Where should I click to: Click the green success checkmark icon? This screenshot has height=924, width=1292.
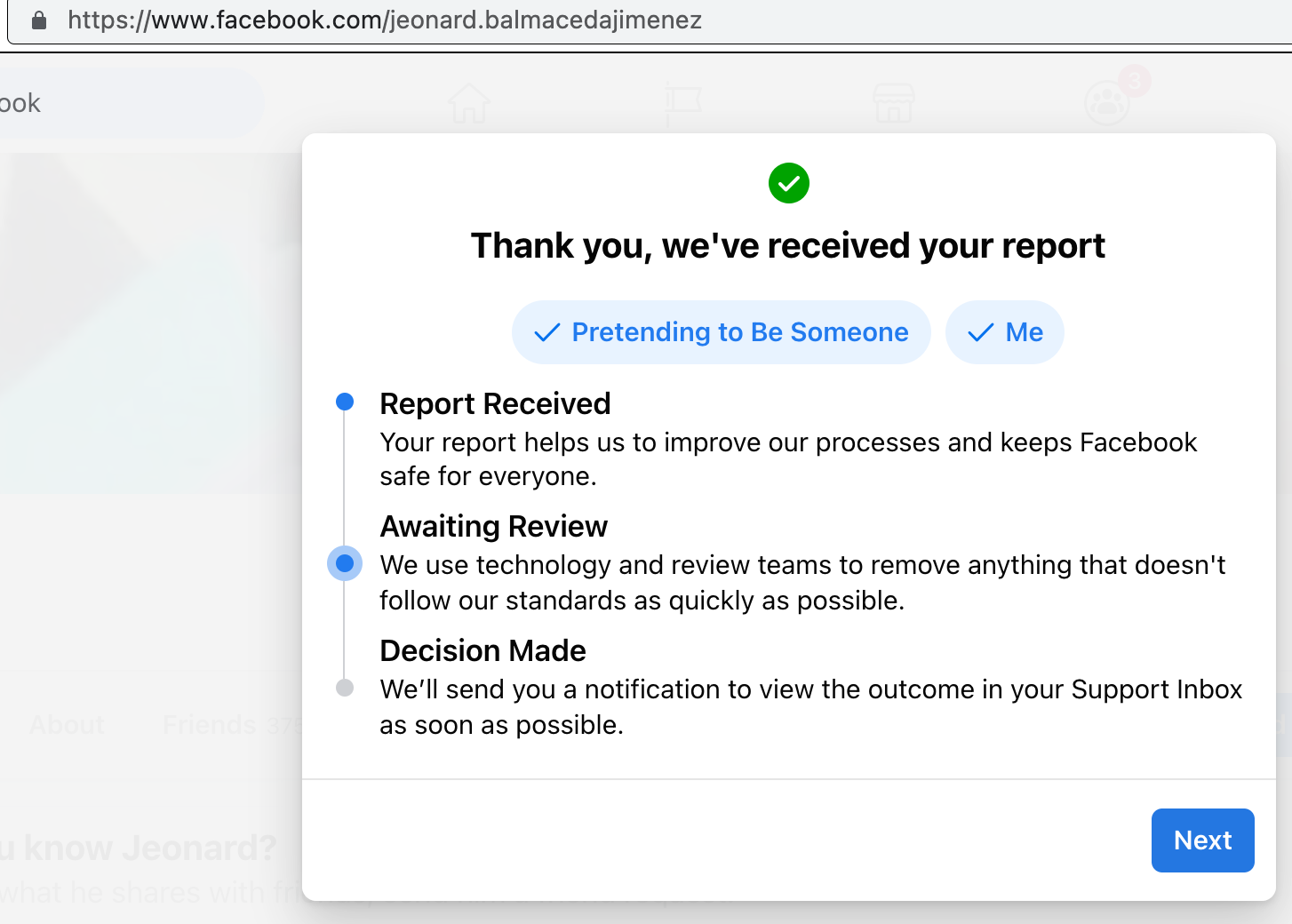pos(788,184)
